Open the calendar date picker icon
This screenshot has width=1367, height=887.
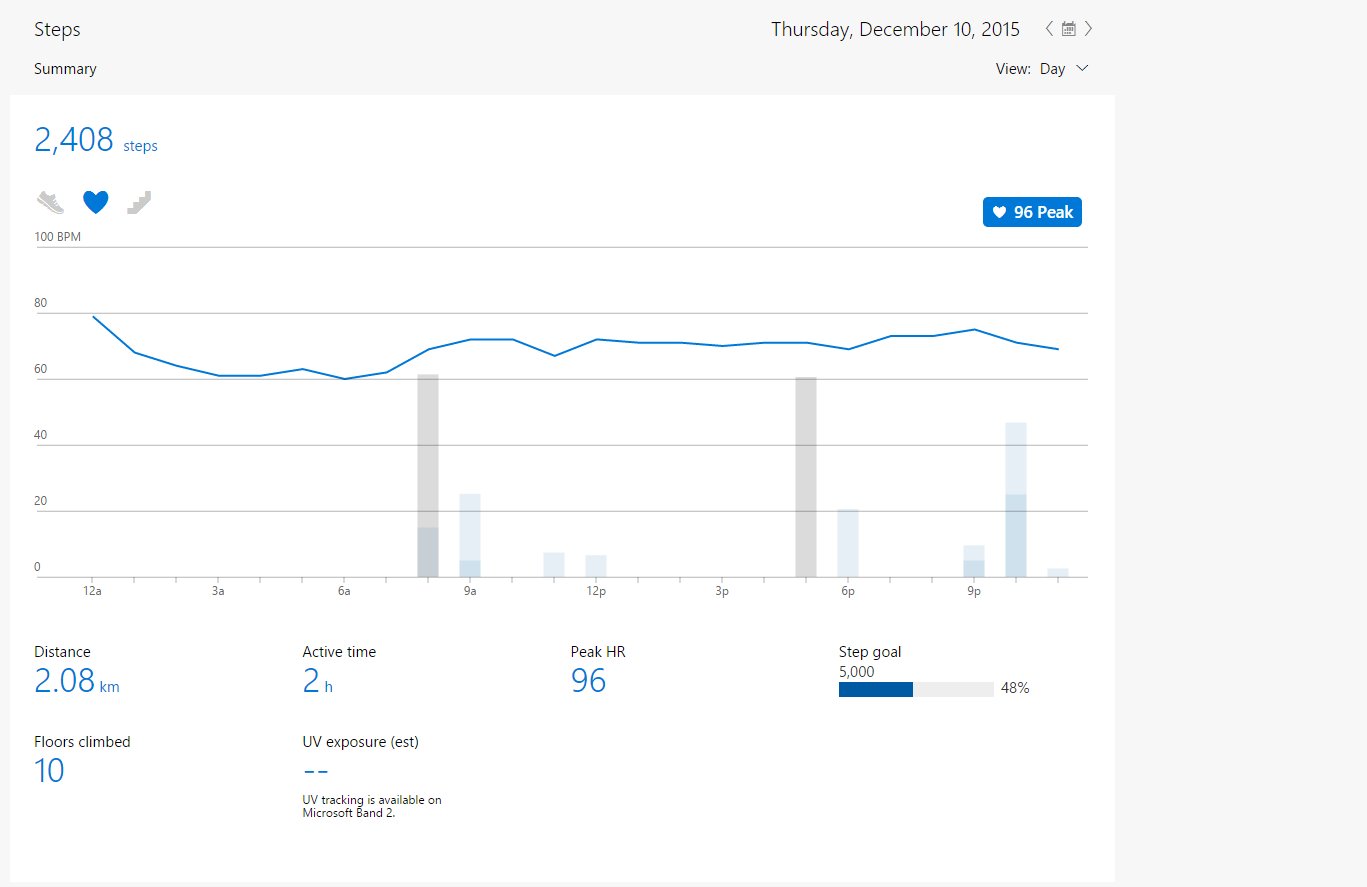coord(1069,29)
